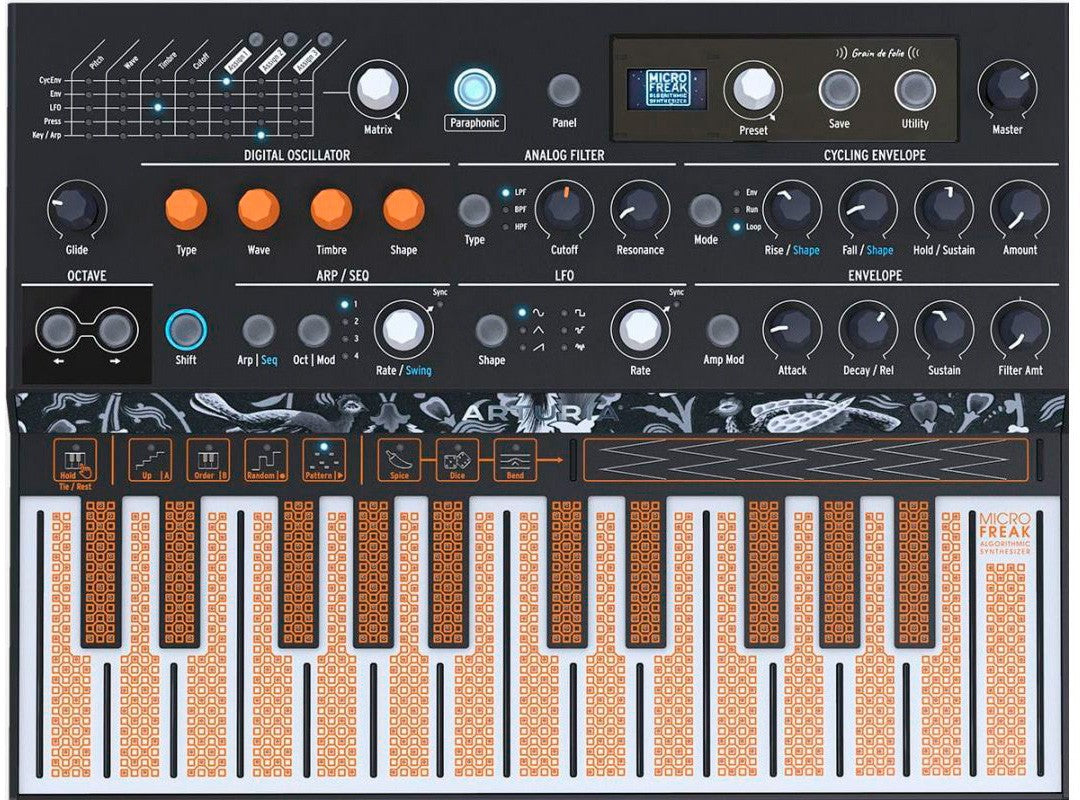Viewport: 1080px width, 800px height.
Task: Cycle the LFO Shape selector button
Action: pyautogui.click(x=491, y=329)
